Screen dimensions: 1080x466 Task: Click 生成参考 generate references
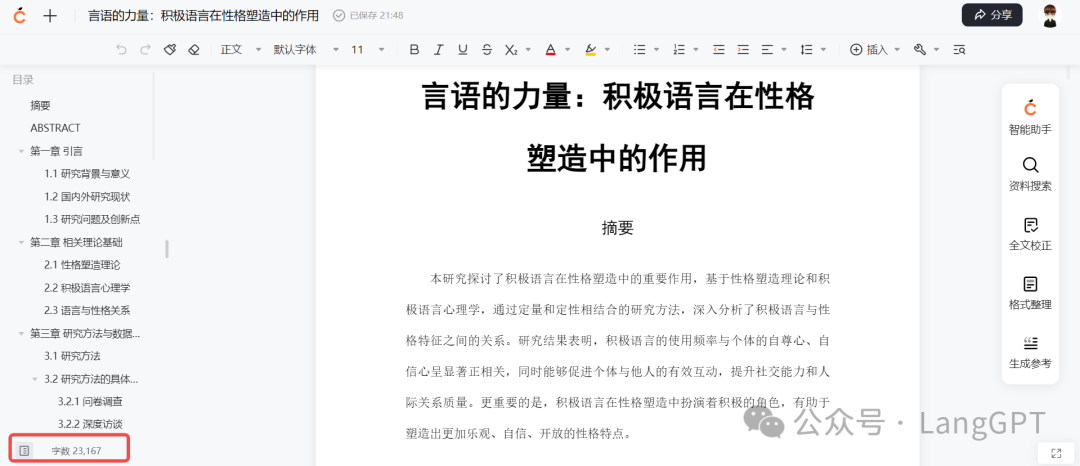pyautogui.click(x=1030, y=352)
